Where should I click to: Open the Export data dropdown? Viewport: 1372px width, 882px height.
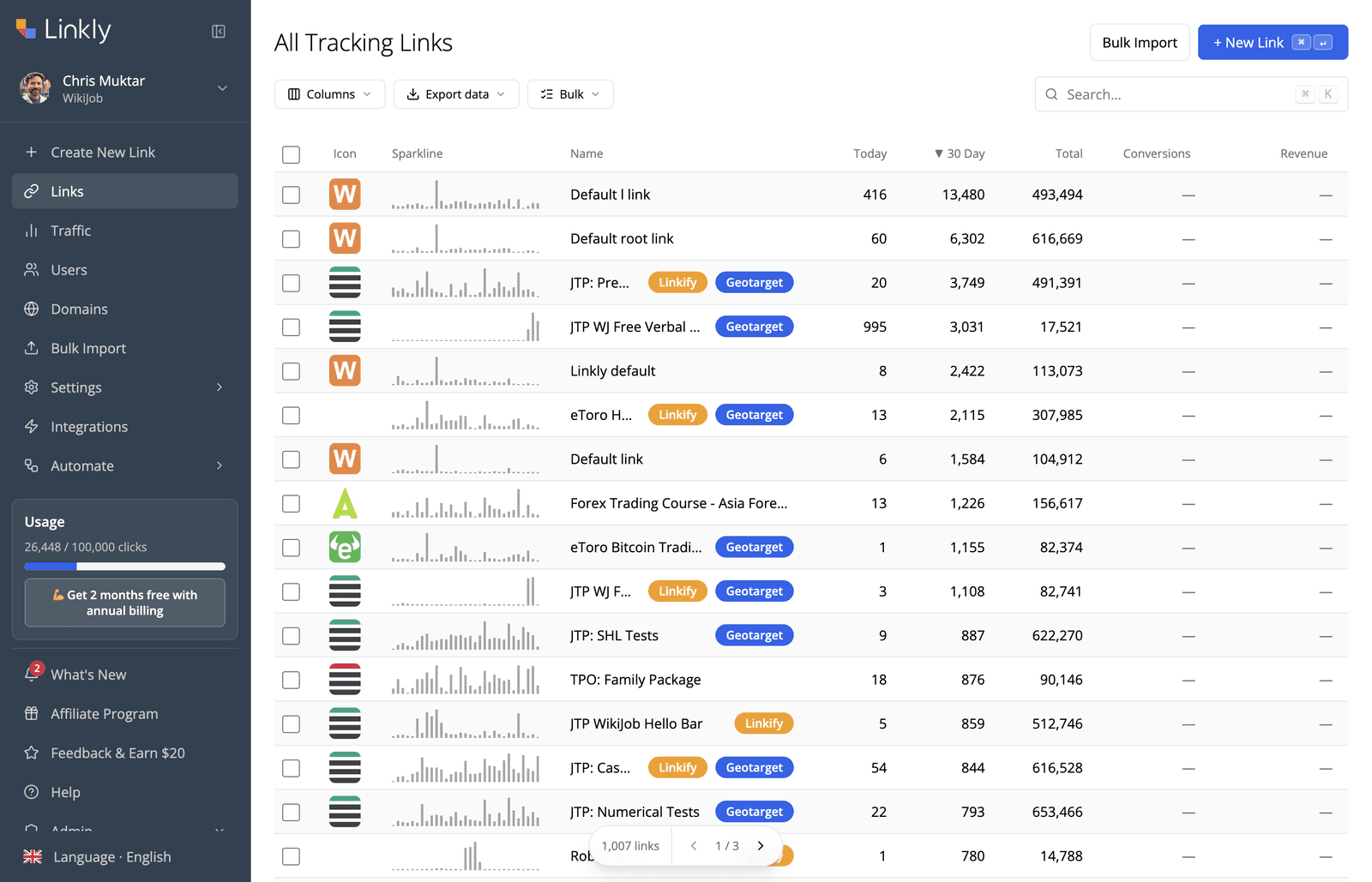456,94
